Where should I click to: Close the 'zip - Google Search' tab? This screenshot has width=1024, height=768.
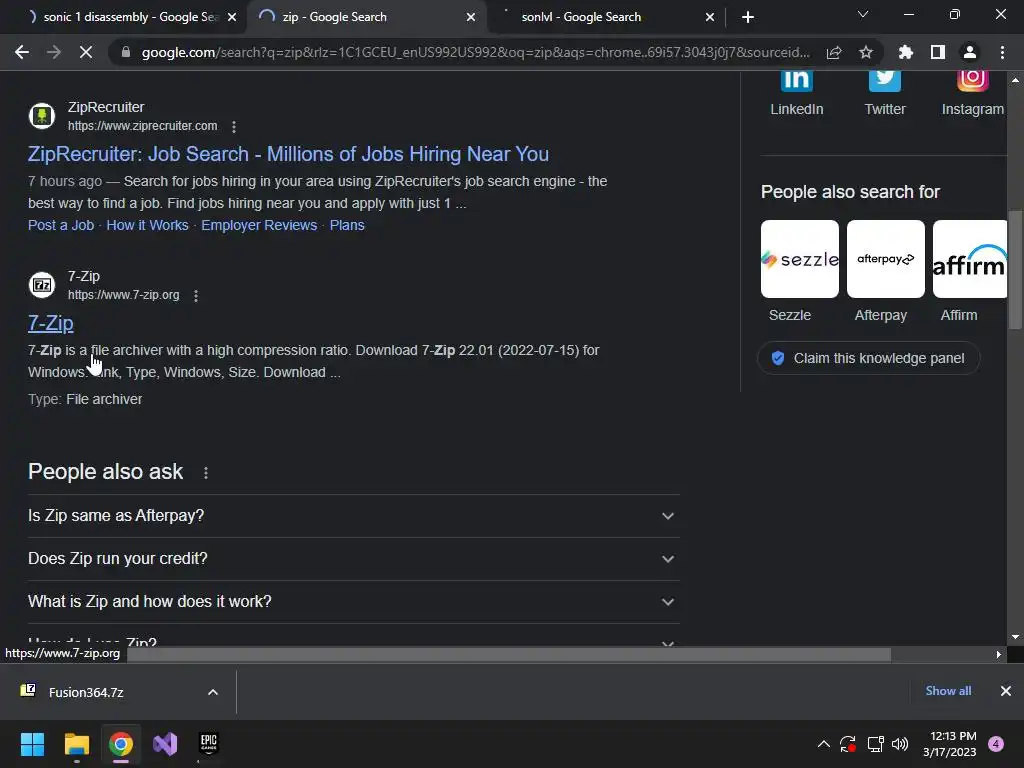pyautogui.click(x=471, y=17)
